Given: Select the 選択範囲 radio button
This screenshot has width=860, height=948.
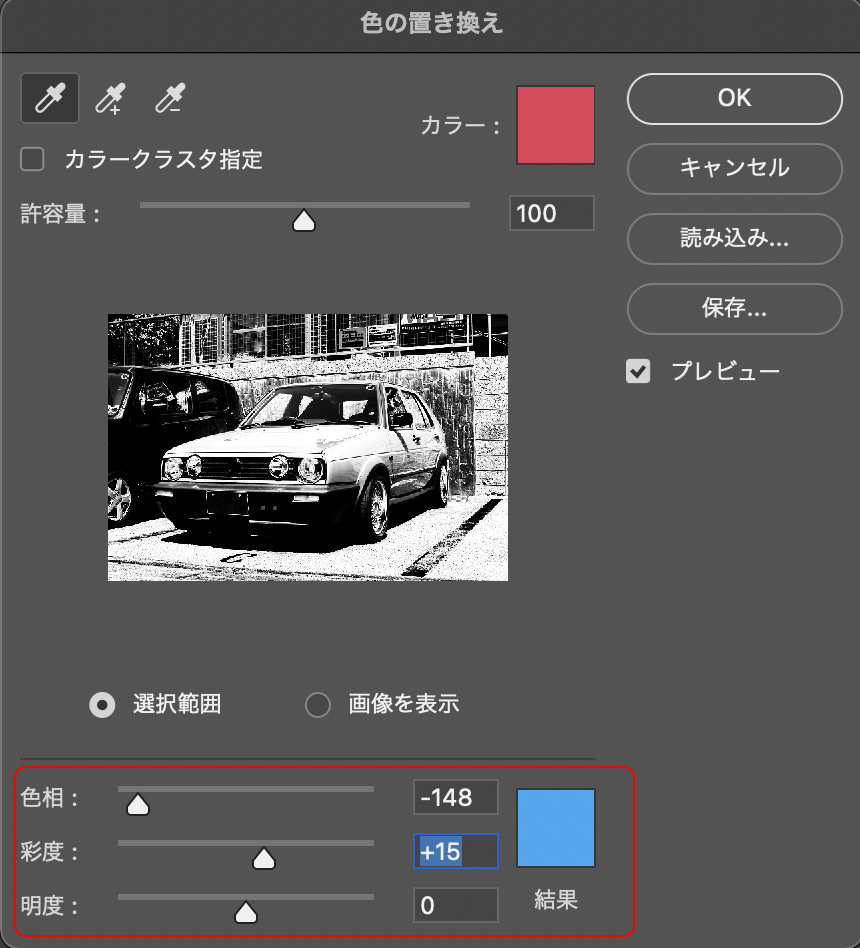Looking at the screenshot, I should click(x=101, y=704).
